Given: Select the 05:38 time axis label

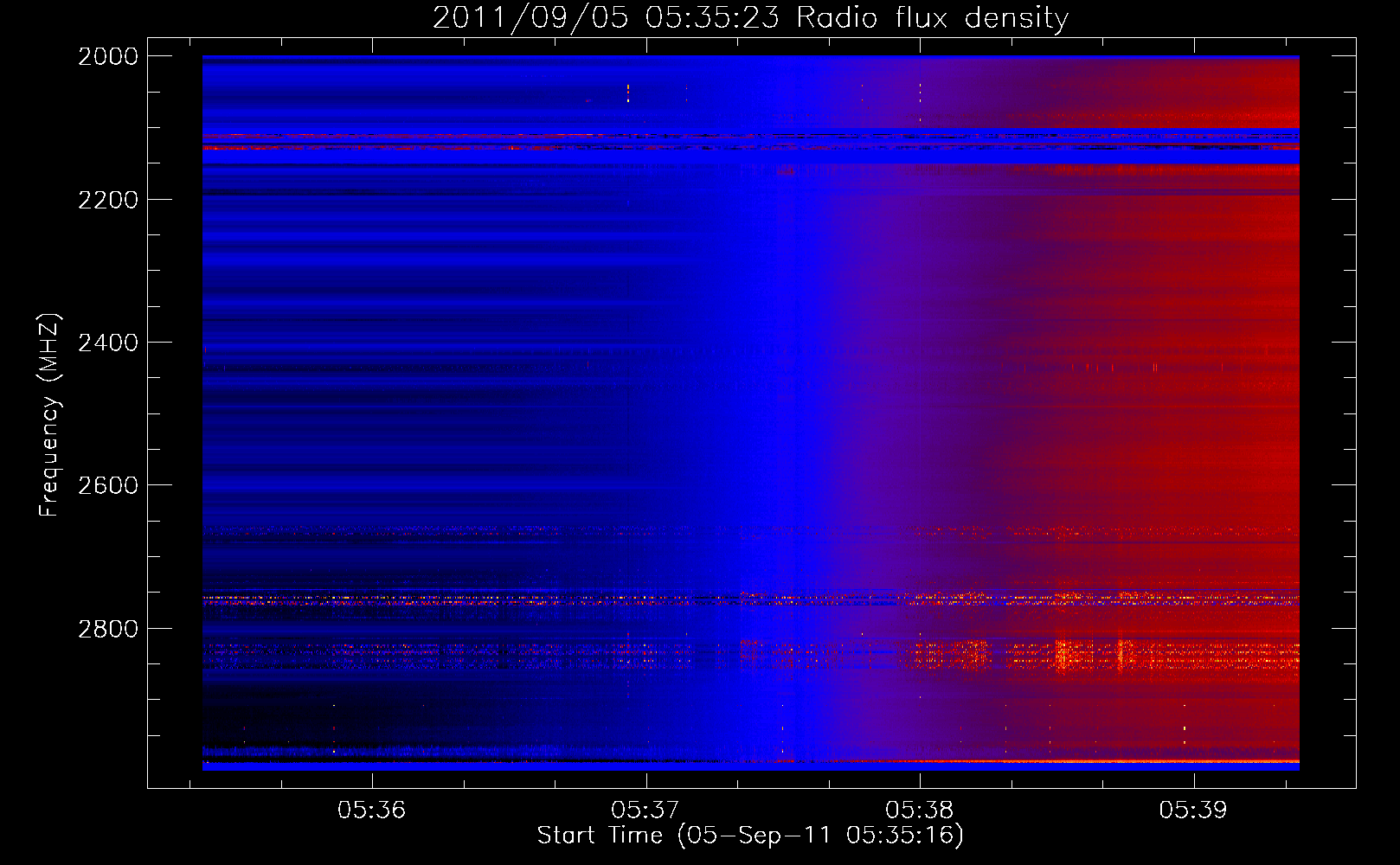Looking at the screenshot, I should (920, 810).
